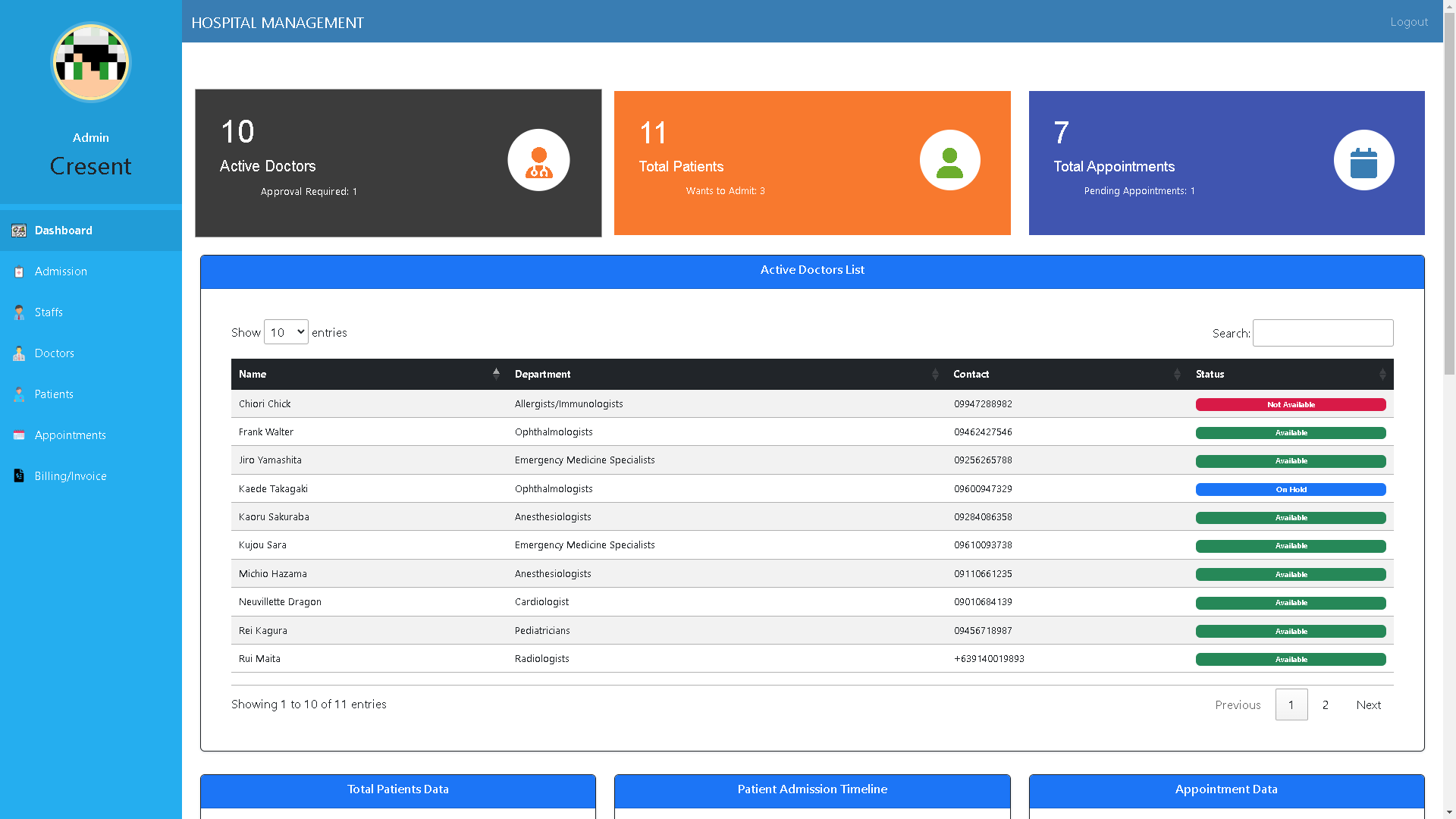The height and width of the screenshot is (819, 1456).
Task: Select the Neuvillette Dragon name cell
Action: 369,602
